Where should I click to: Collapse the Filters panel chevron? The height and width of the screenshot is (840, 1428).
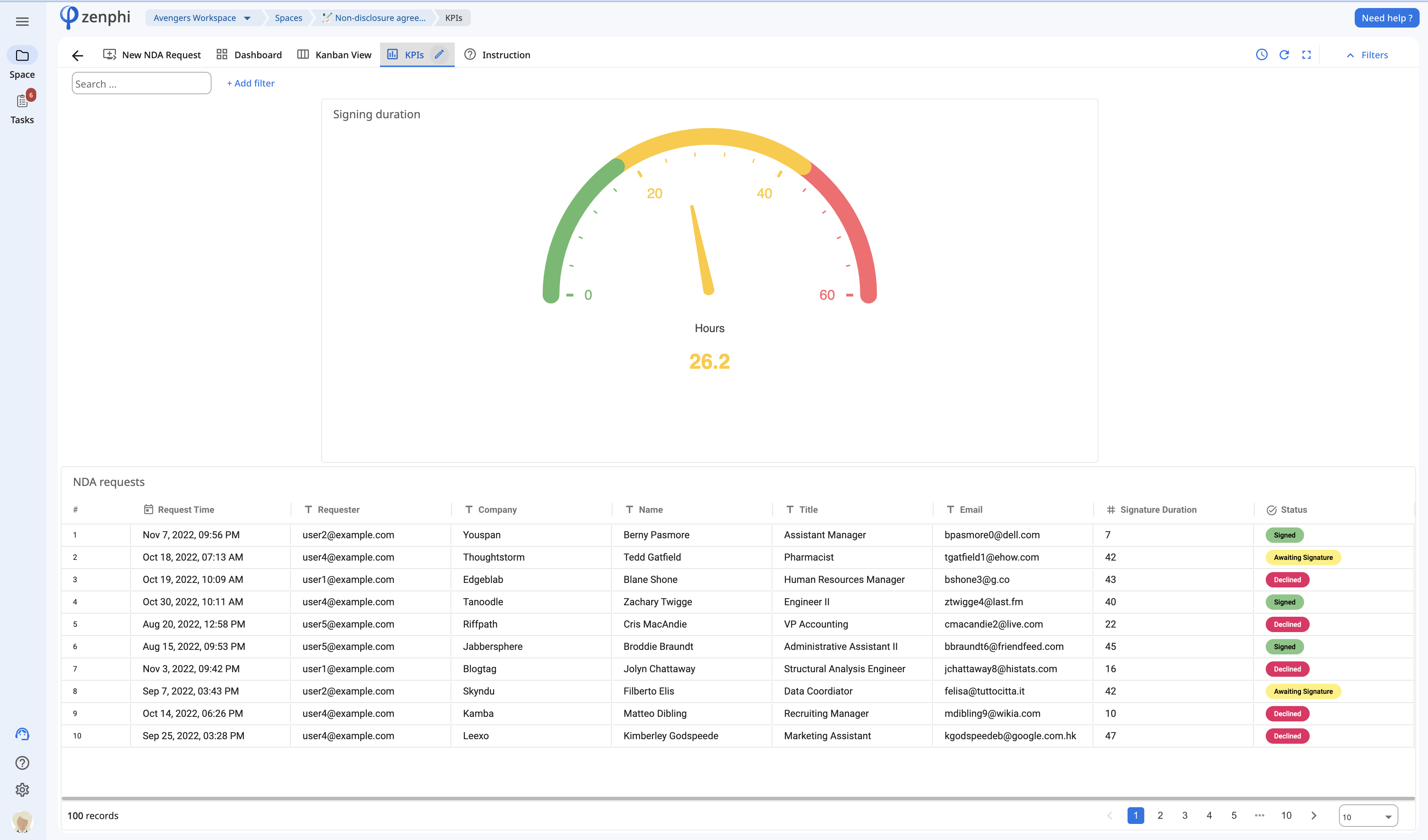click(x=1351, y=55)
